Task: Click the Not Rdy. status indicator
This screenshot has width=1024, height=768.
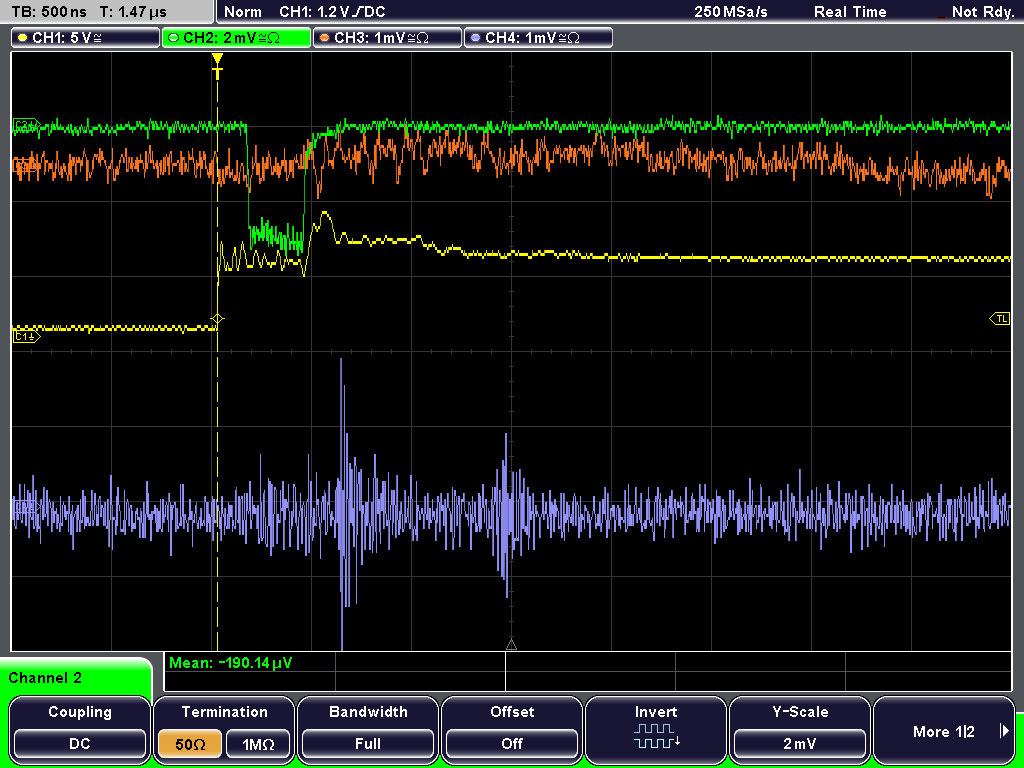Action: tap(982, 12)
